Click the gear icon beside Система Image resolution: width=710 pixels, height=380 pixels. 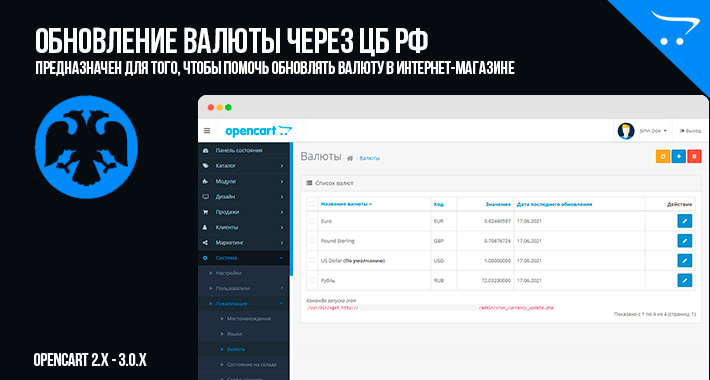click(x=206, y=258)
